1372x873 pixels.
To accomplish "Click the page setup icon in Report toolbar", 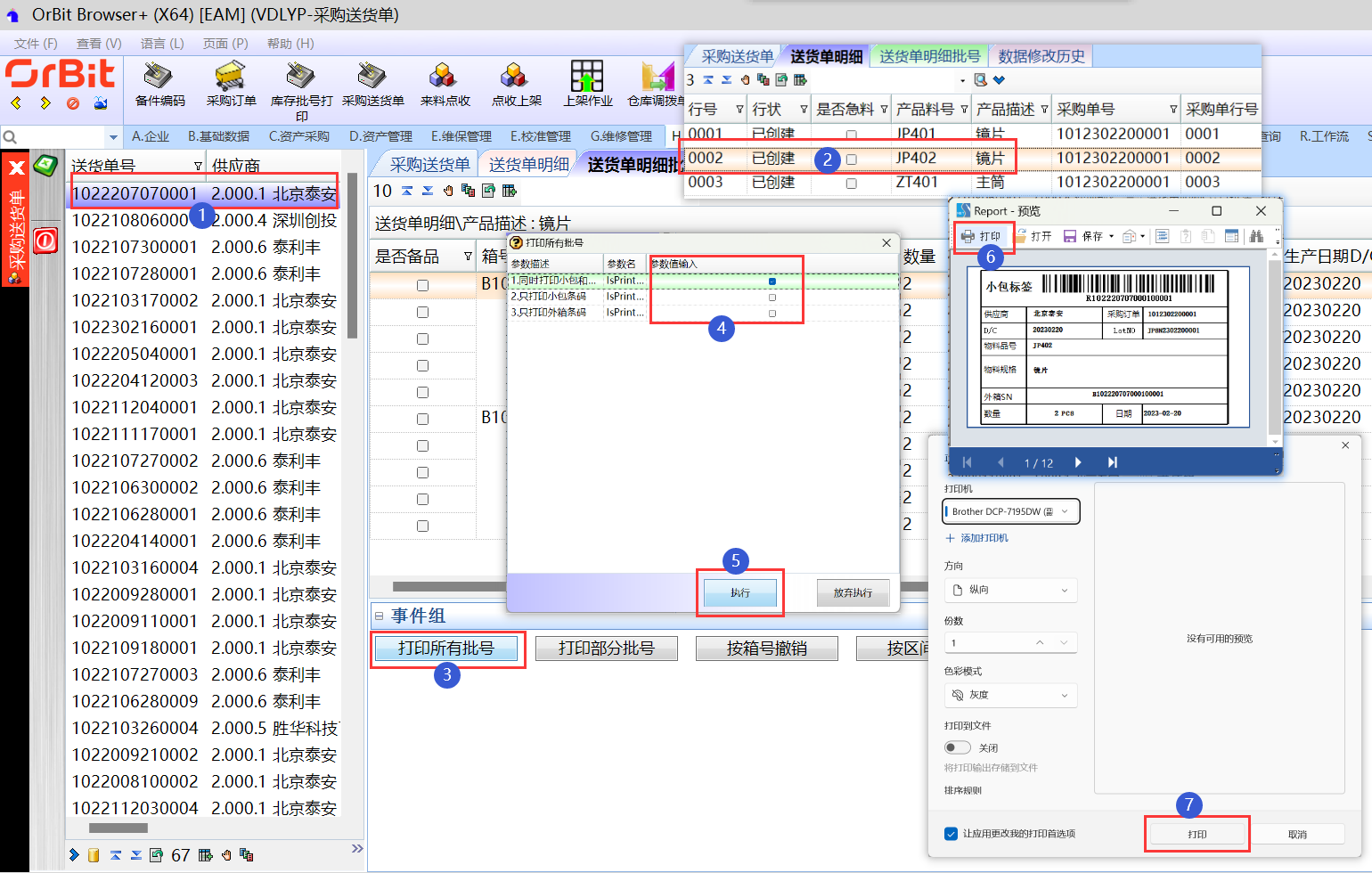I will [1232, 236].
